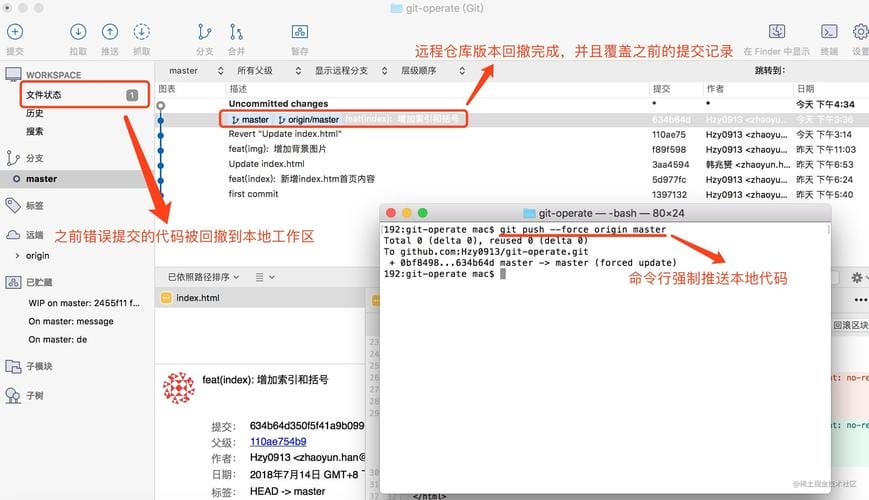Click the 远端 cloud sidebar icon
The width and height of the screenshot is (869, 500).
click(x=13, y=234)
